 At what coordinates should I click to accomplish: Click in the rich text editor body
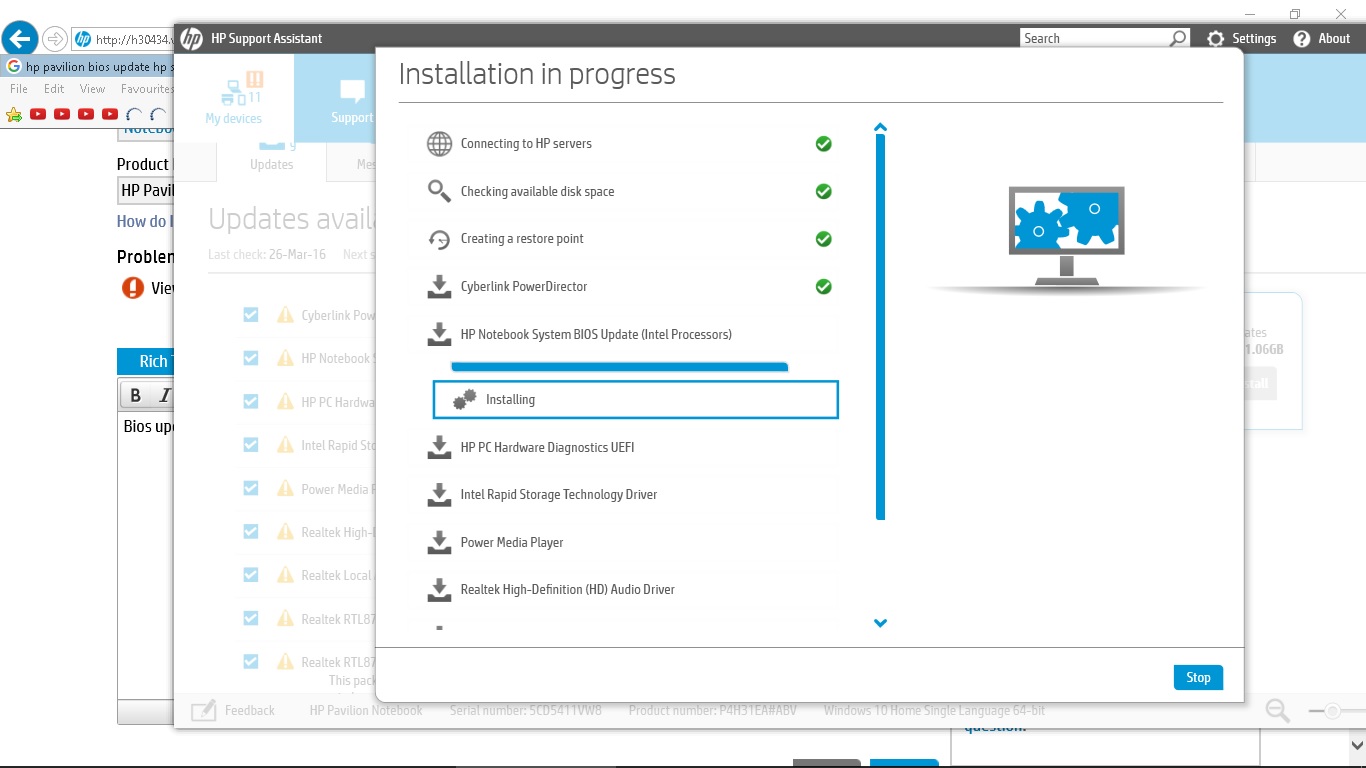coord(147,555)
